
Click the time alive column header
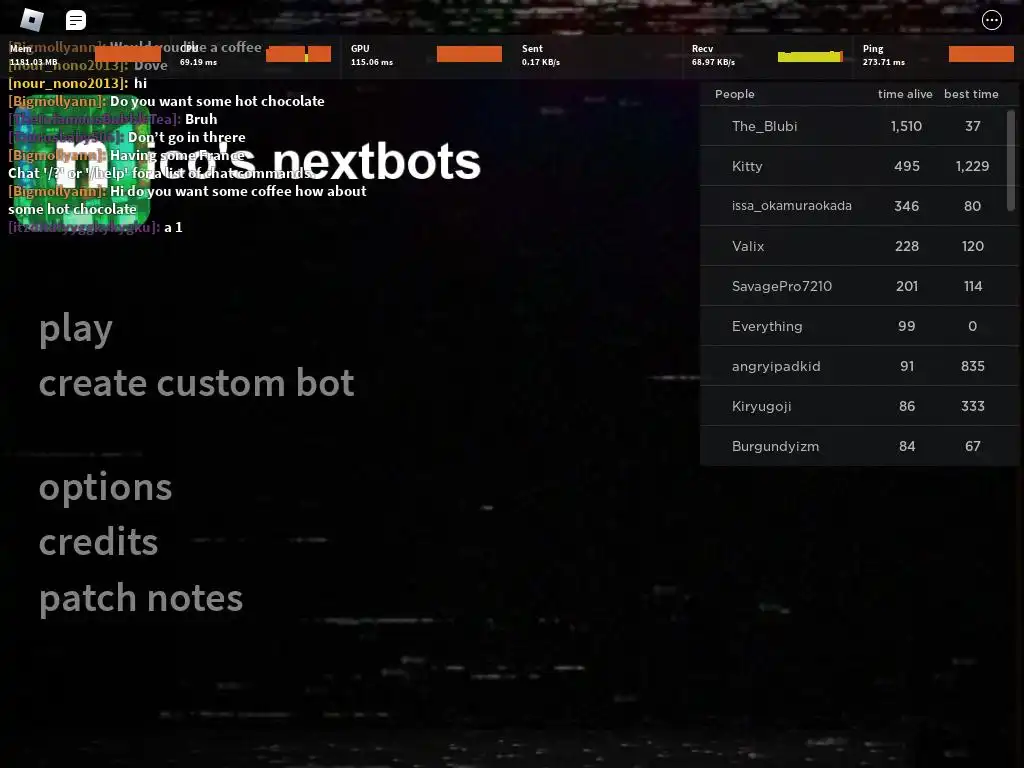point(905,94)
